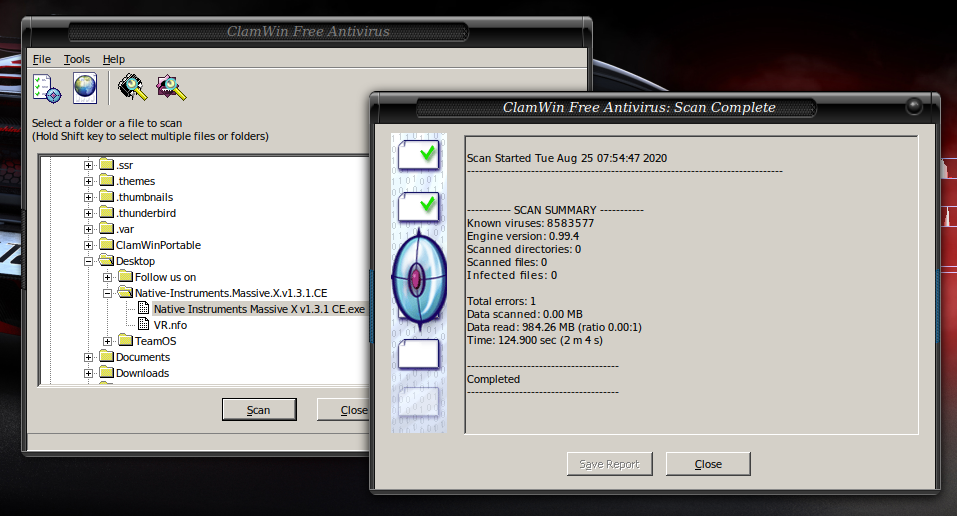Click the globe update database icon
Viewport: 957px width, 516px height.
point(85,88)
